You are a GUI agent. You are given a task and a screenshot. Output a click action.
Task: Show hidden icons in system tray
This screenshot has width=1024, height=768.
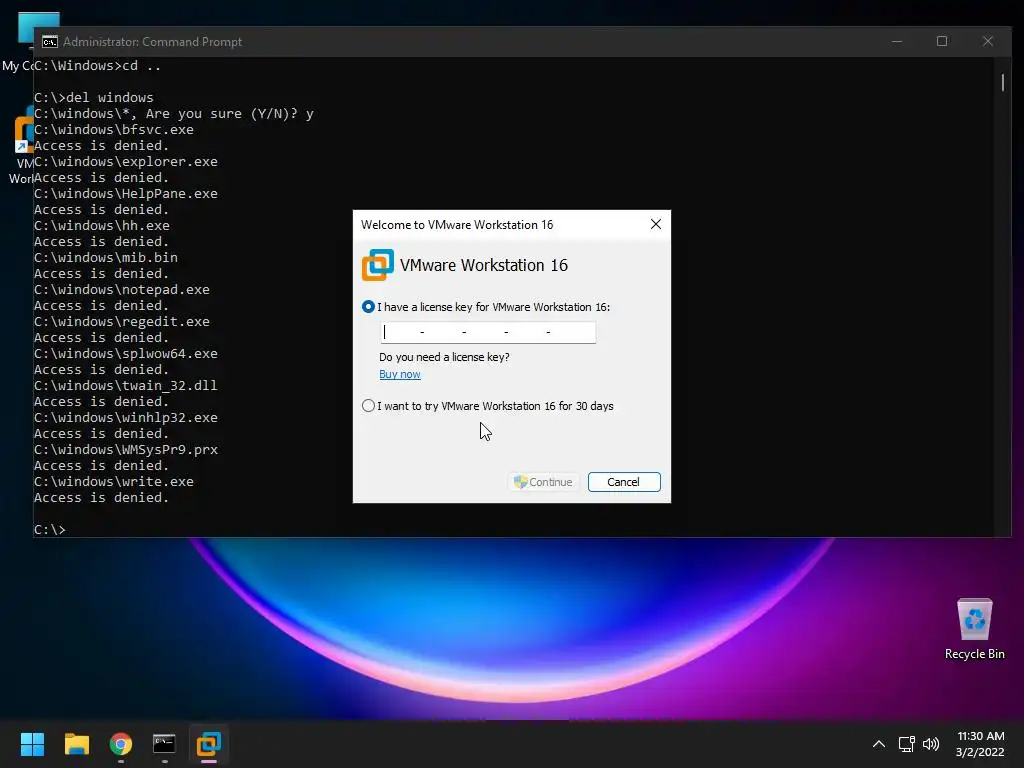(x=879, y=744)
